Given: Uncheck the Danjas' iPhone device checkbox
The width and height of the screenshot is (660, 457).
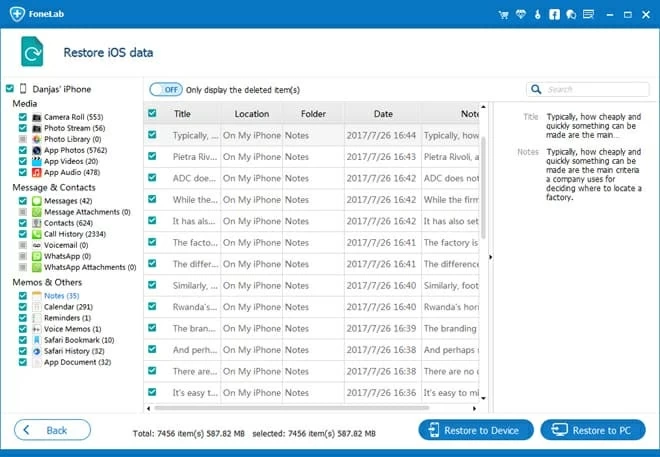Looking at the screenshot, I should click(9, 88).
